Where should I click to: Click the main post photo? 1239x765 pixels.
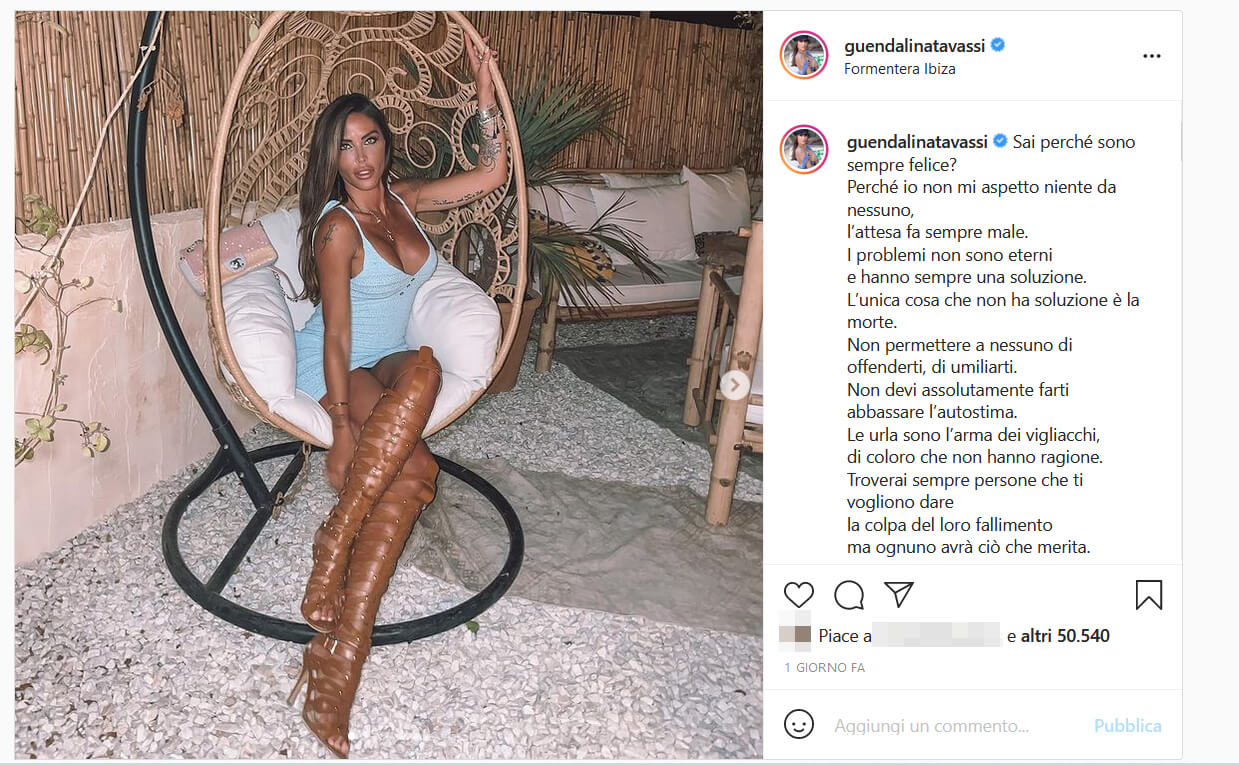pos(389,385)
